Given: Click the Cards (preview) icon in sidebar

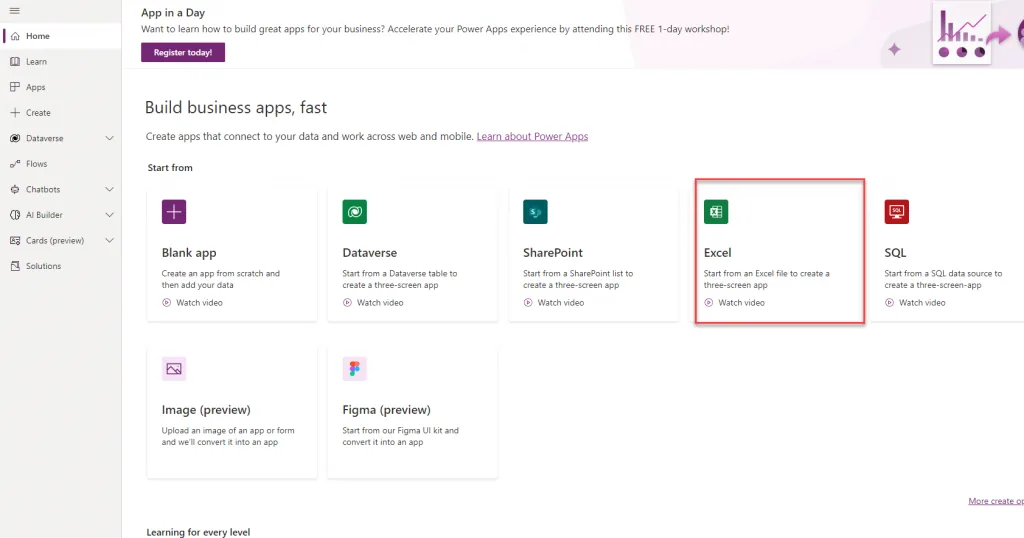Looking at the screenshot, I should (15, 240).
